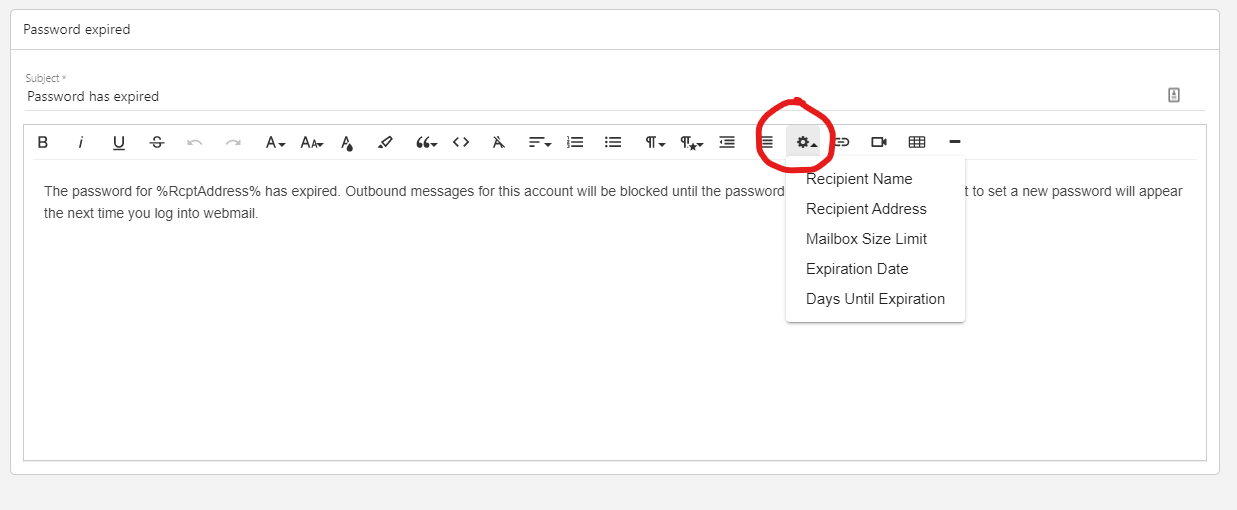Click the insert link icon
Image resolution: width=1237 pixels, height=510 pixels.
point(842,142)
